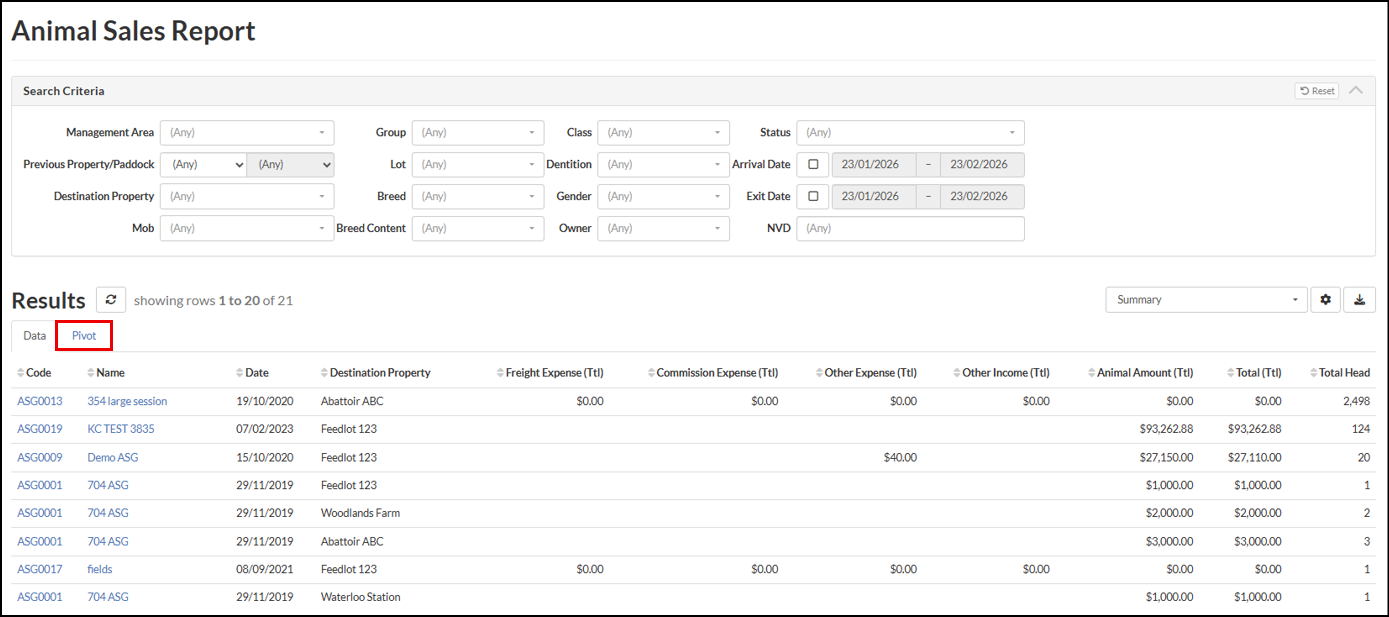The image size is (1389, 617).
Task: Open the Management Area dropdown
Action: click(x=247, y=133)
